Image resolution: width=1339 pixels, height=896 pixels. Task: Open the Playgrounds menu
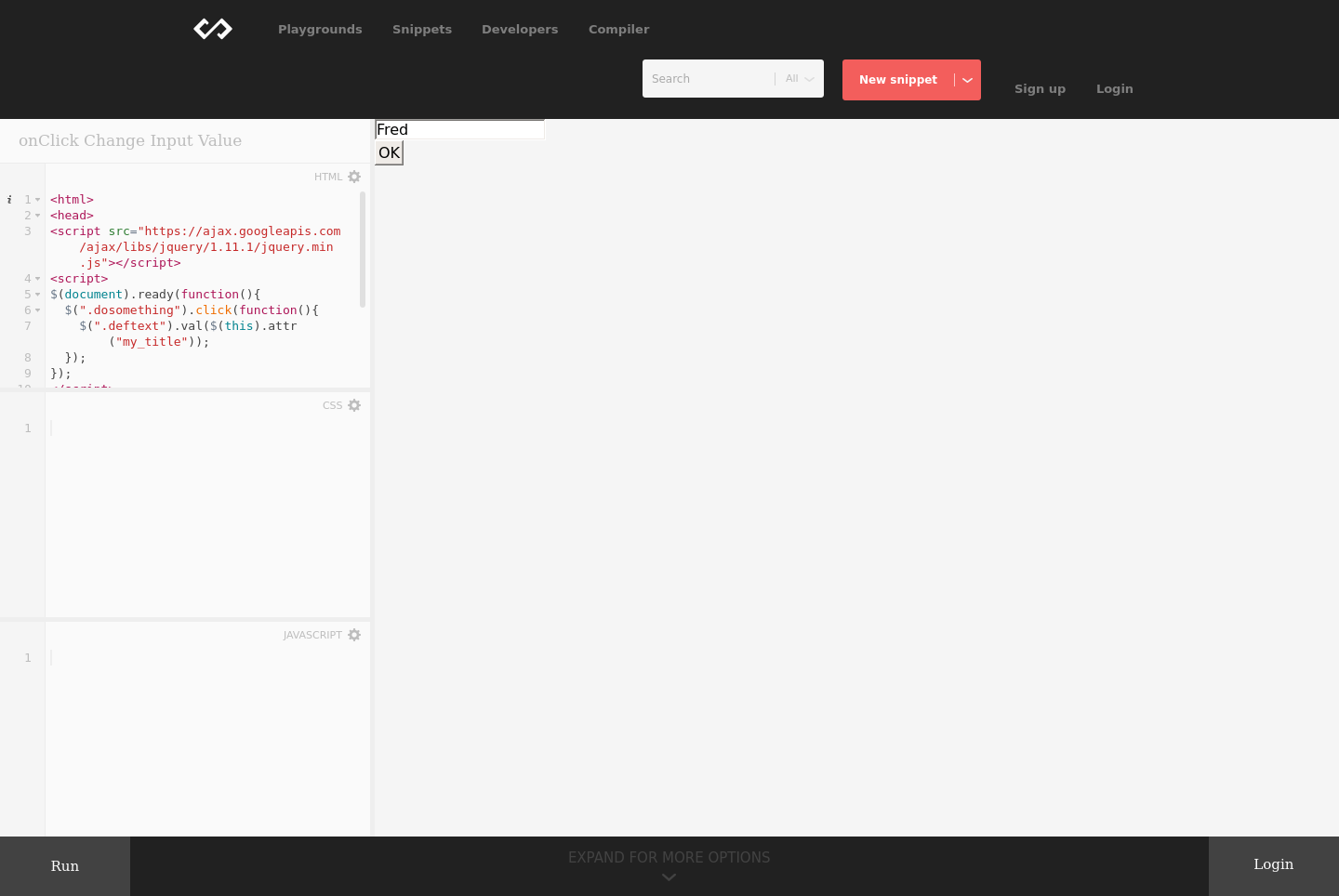coord(320,29)
